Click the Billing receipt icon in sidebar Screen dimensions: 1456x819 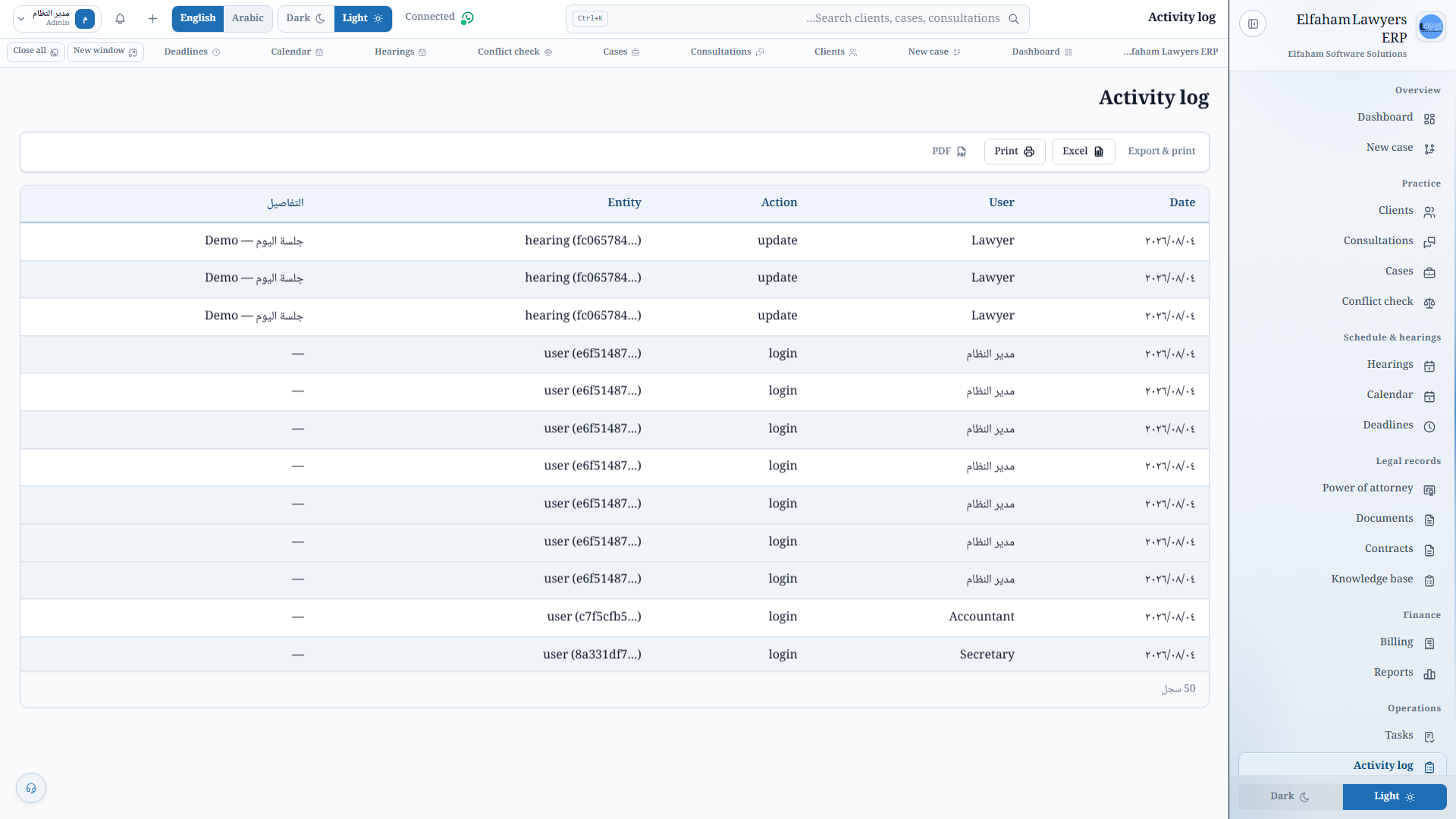pos(1429,644)
